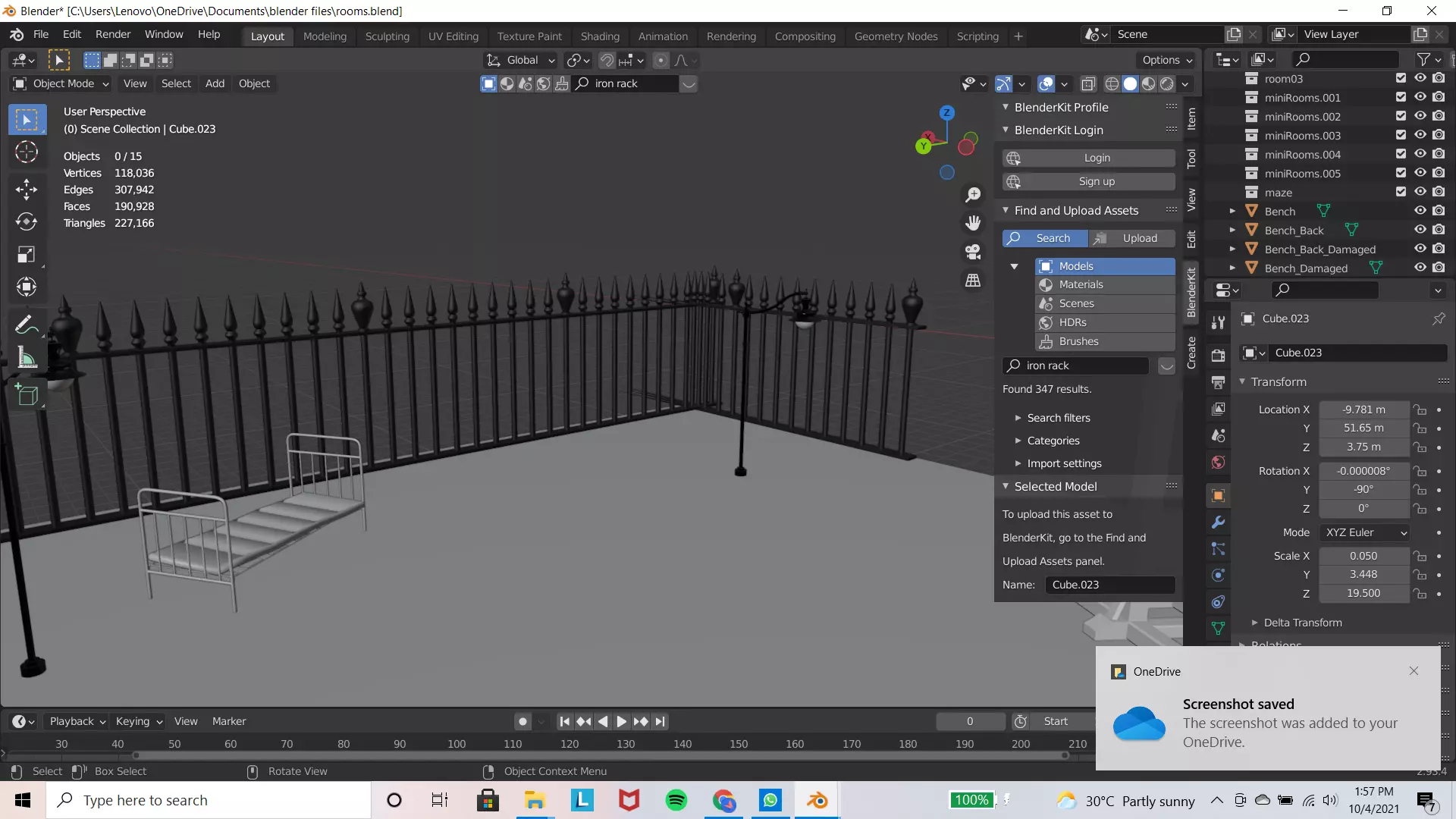Open the Geometry Nodes workspace tab
The width and height of the screenshot is (1456, 819).
(x=896, y=36)
